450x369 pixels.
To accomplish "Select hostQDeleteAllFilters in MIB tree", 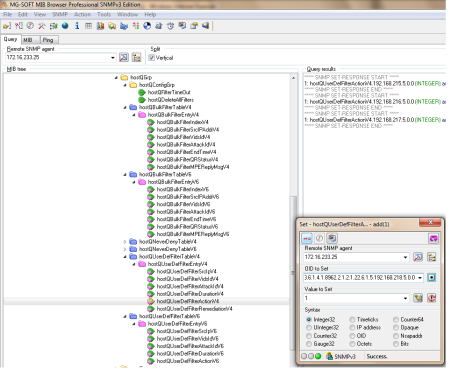I will (171, 100).
